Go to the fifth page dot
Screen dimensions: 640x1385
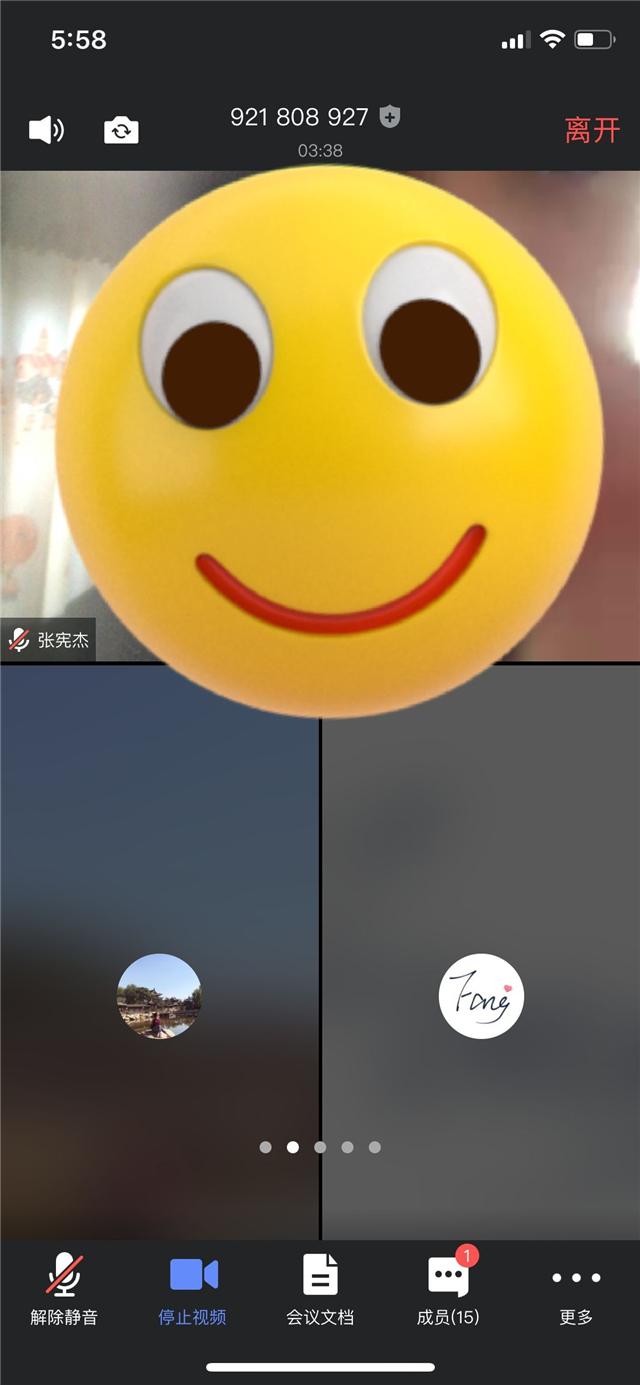pos(374,1147)
